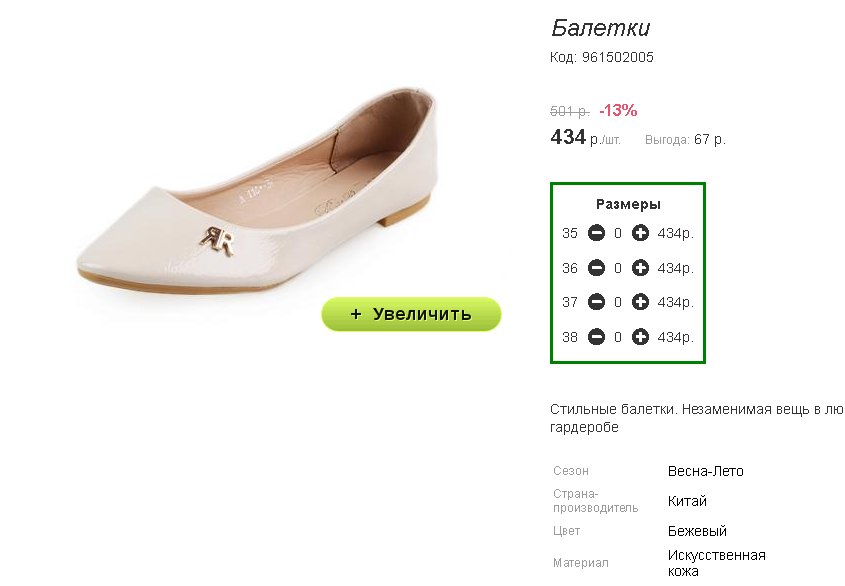Click plus icon for size 35
845x586 pixels.
point(641,234)
